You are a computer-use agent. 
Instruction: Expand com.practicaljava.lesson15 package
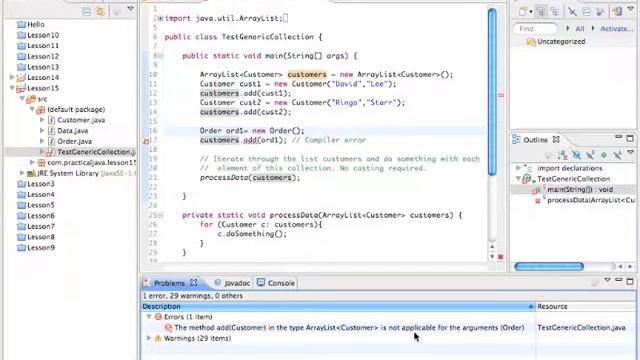click(x=32, y=162)
